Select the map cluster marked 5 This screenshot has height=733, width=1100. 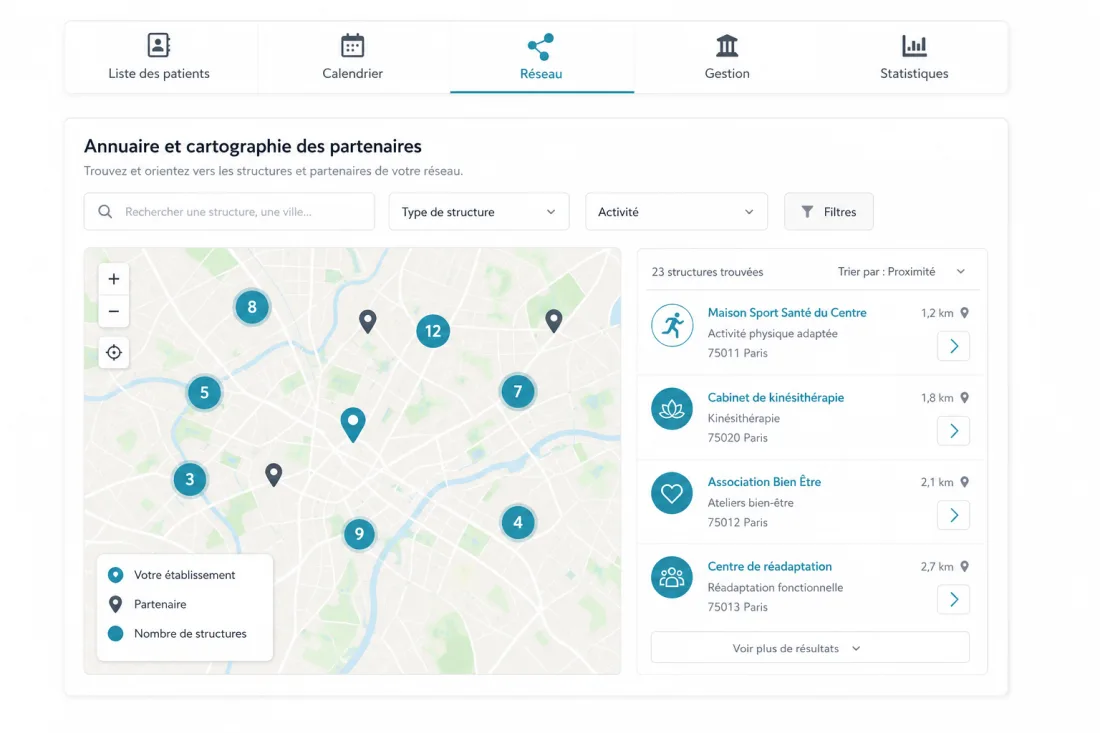pyautogui.click(x=204, y=393)
